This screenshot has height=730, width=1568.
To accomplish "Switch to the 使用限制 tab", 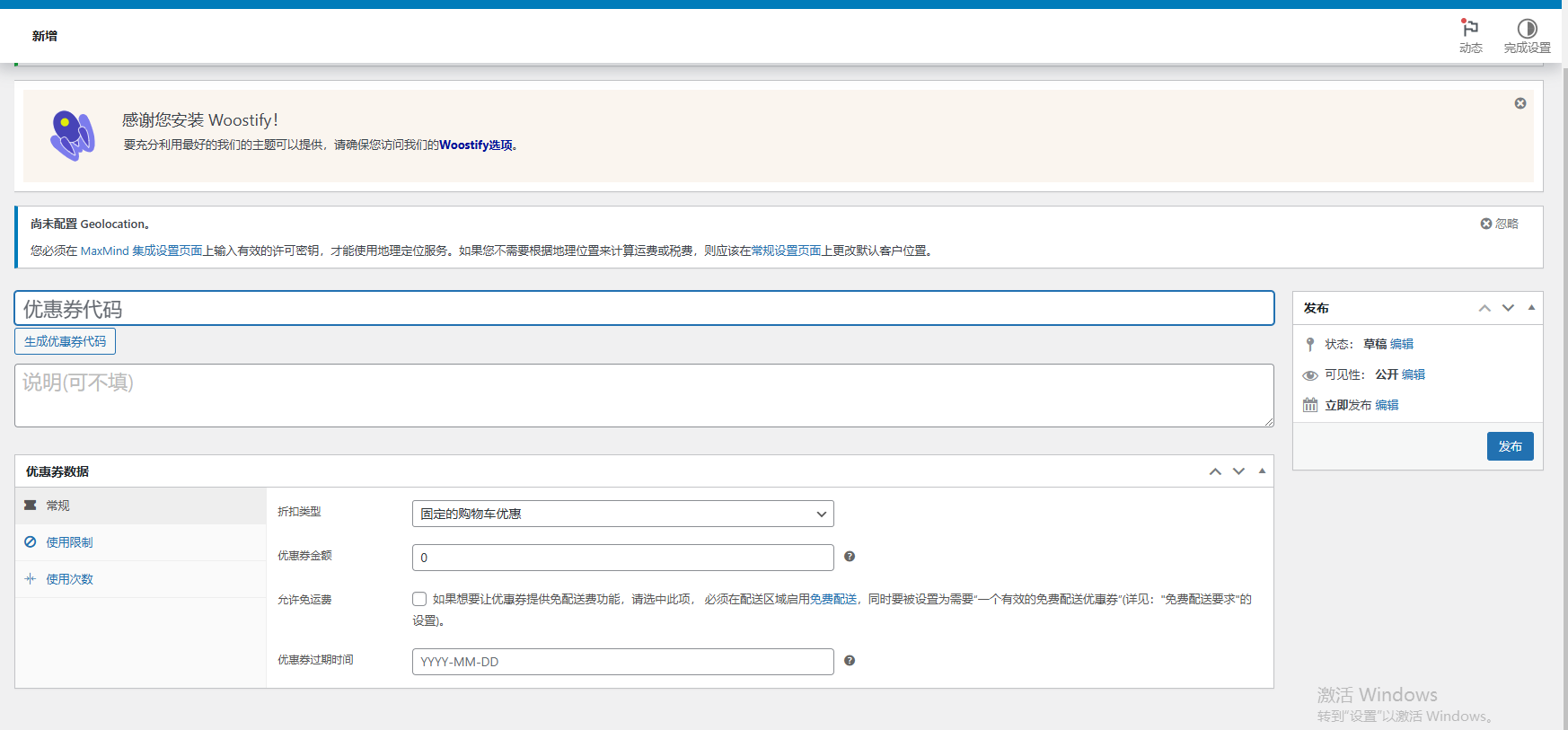I will [x=69, y=542].
